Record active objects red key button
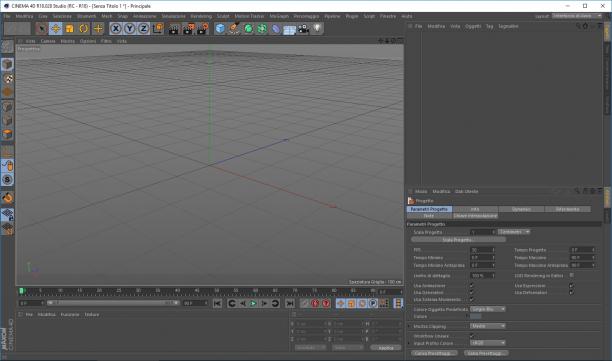 pos(305,303)
